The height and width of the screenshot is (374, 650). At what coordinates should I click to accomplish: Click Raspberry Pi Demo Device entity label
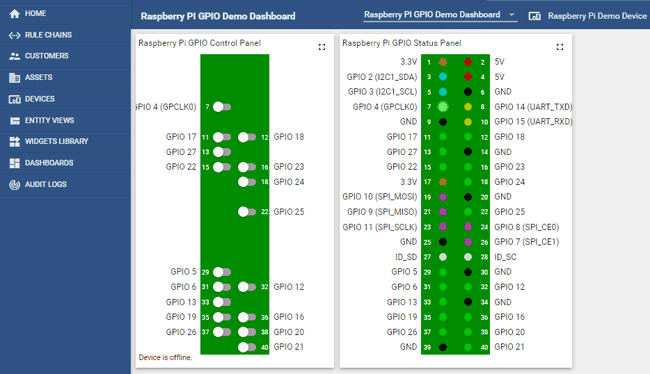coord(597,16)
